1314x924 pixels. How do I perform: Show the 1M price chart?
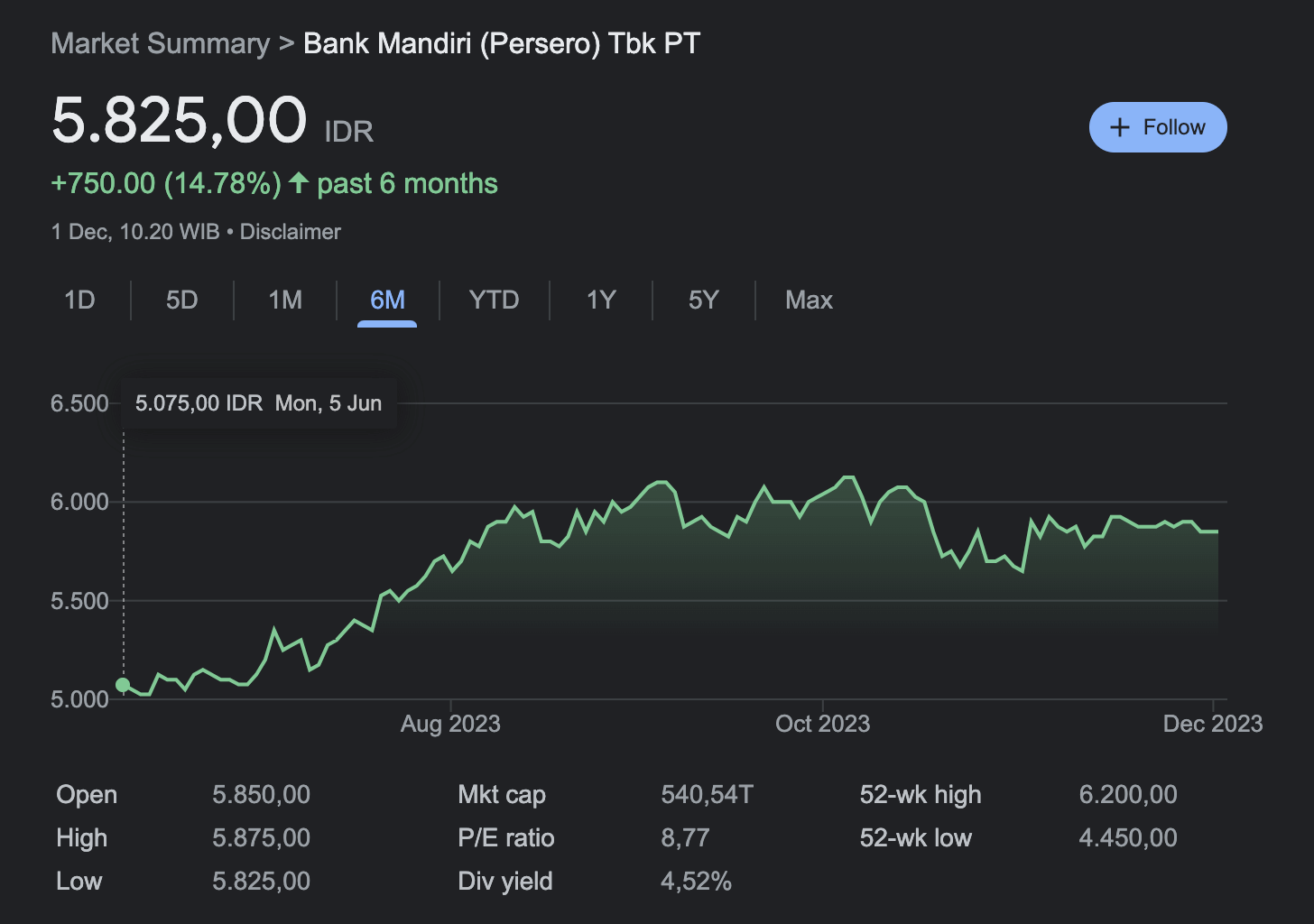coord(285,300)
